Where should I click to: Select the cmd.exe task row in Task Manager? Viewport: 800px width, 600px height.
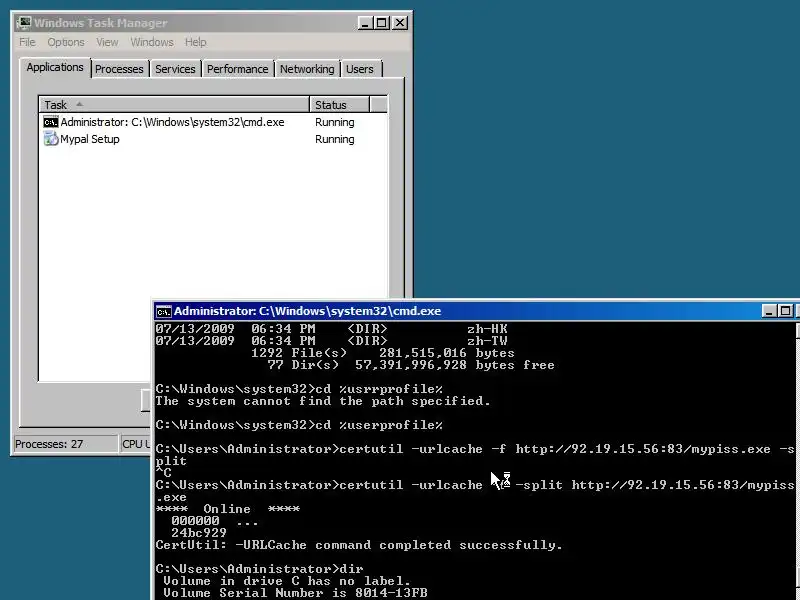click(213, 122)
